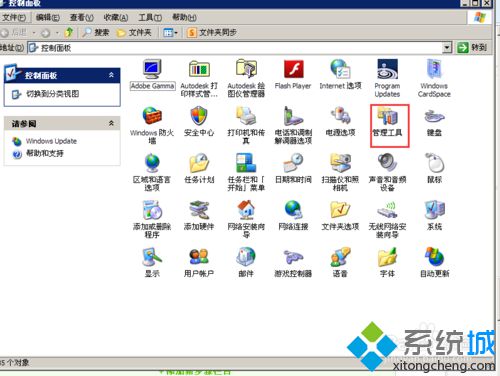Open 网络安装向导 icon
Image resolution: width=500 pixels, height=376 pixels.
coord(246,219)
